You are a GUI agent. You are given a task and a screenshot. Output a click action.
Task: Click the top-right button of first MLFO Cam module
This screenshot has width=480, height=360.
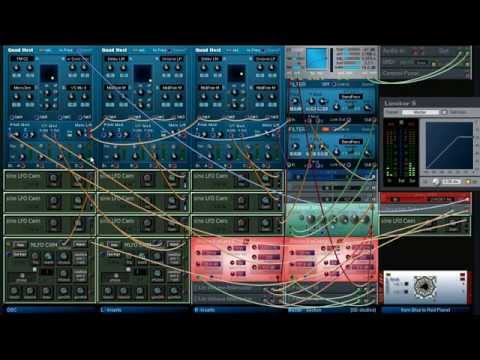80,245
